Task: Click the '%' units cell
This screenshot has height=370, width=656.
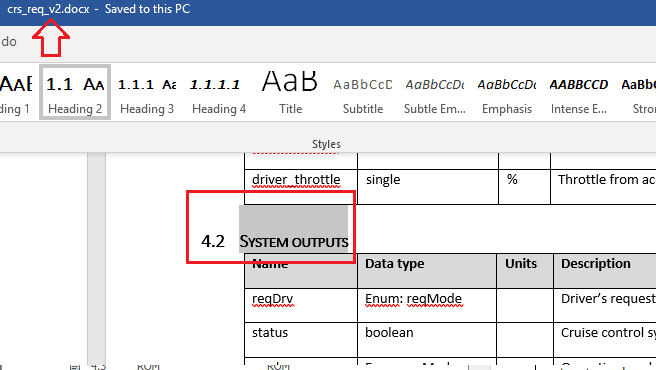Action: (x=524, y=187)
